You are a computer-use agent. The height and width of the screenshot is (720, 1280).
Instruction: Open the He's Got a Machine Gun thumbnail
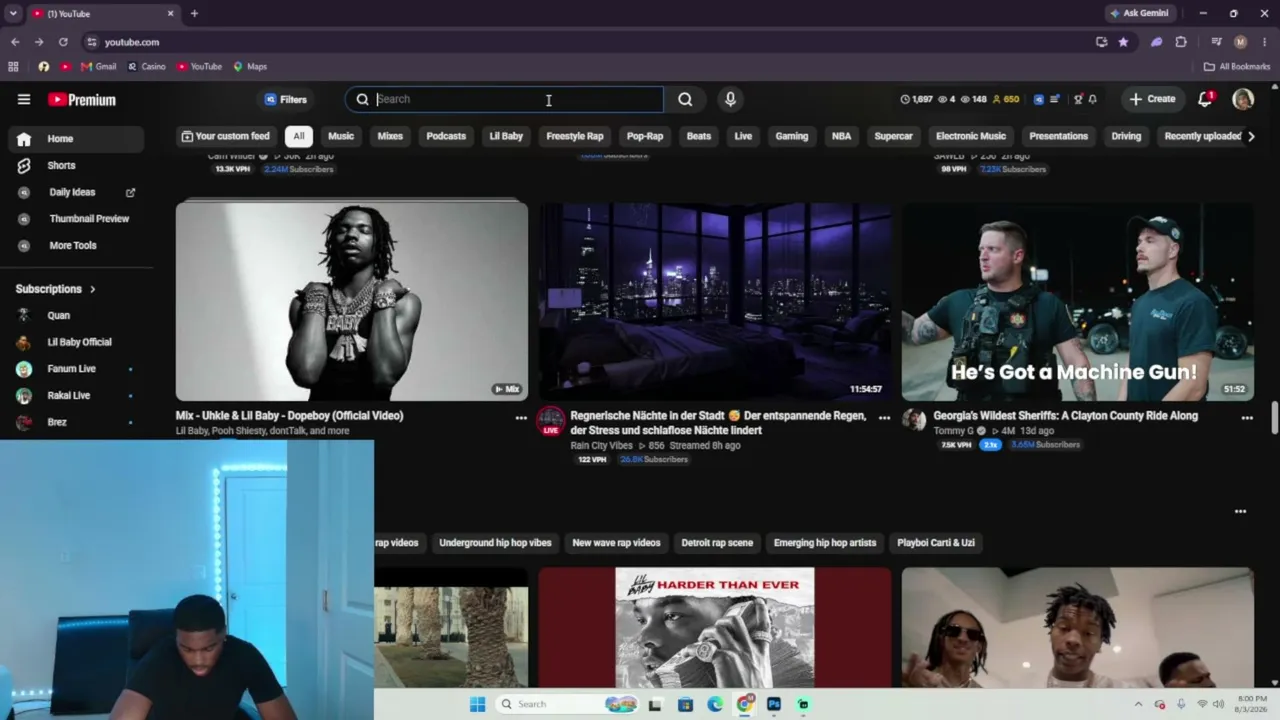(x=1078, y=301)
